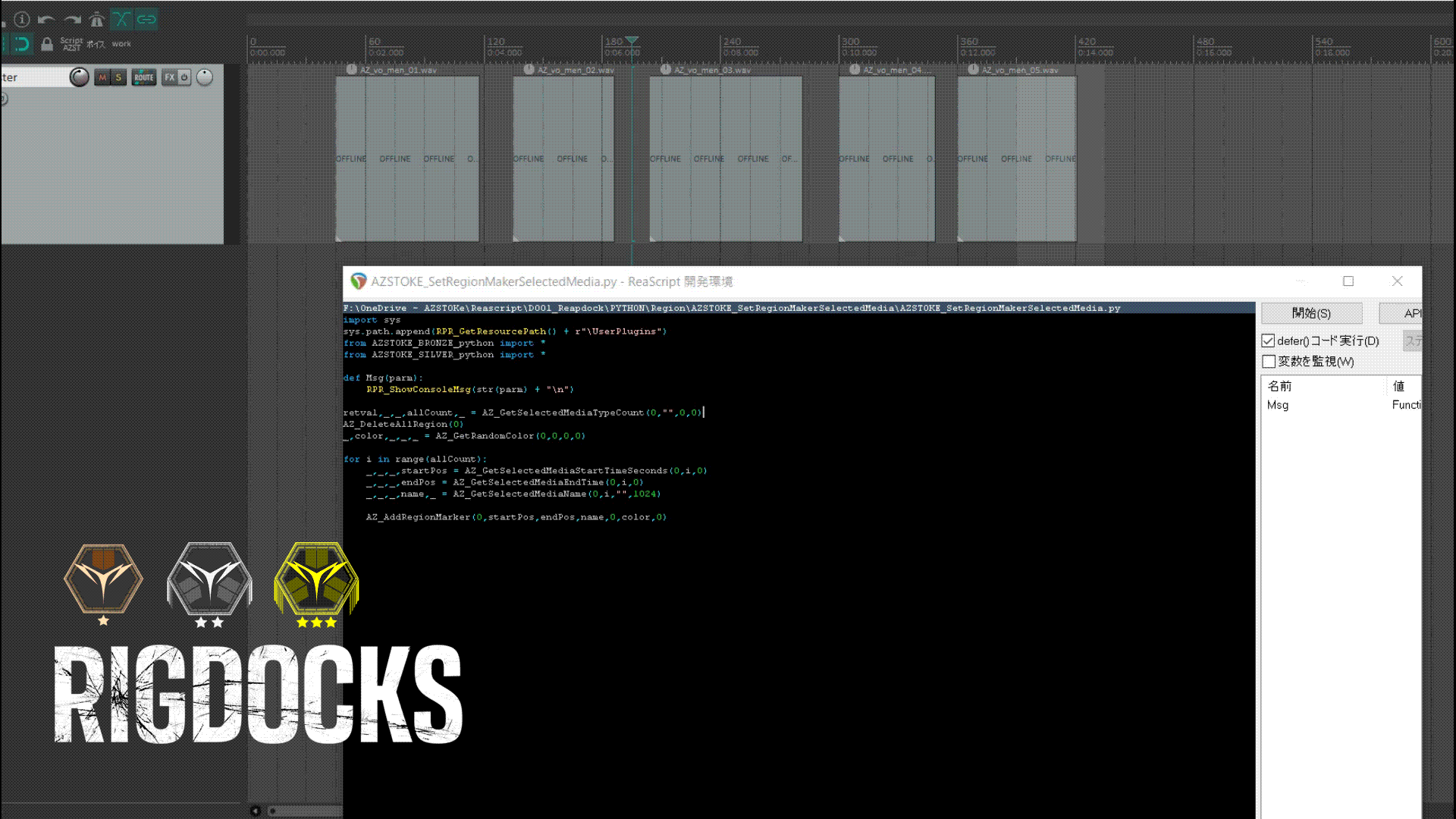Screen dimensions: 1456x819
Task: Click icon on AZ_vo_men_05.wav item header
Action: (973, 70)
